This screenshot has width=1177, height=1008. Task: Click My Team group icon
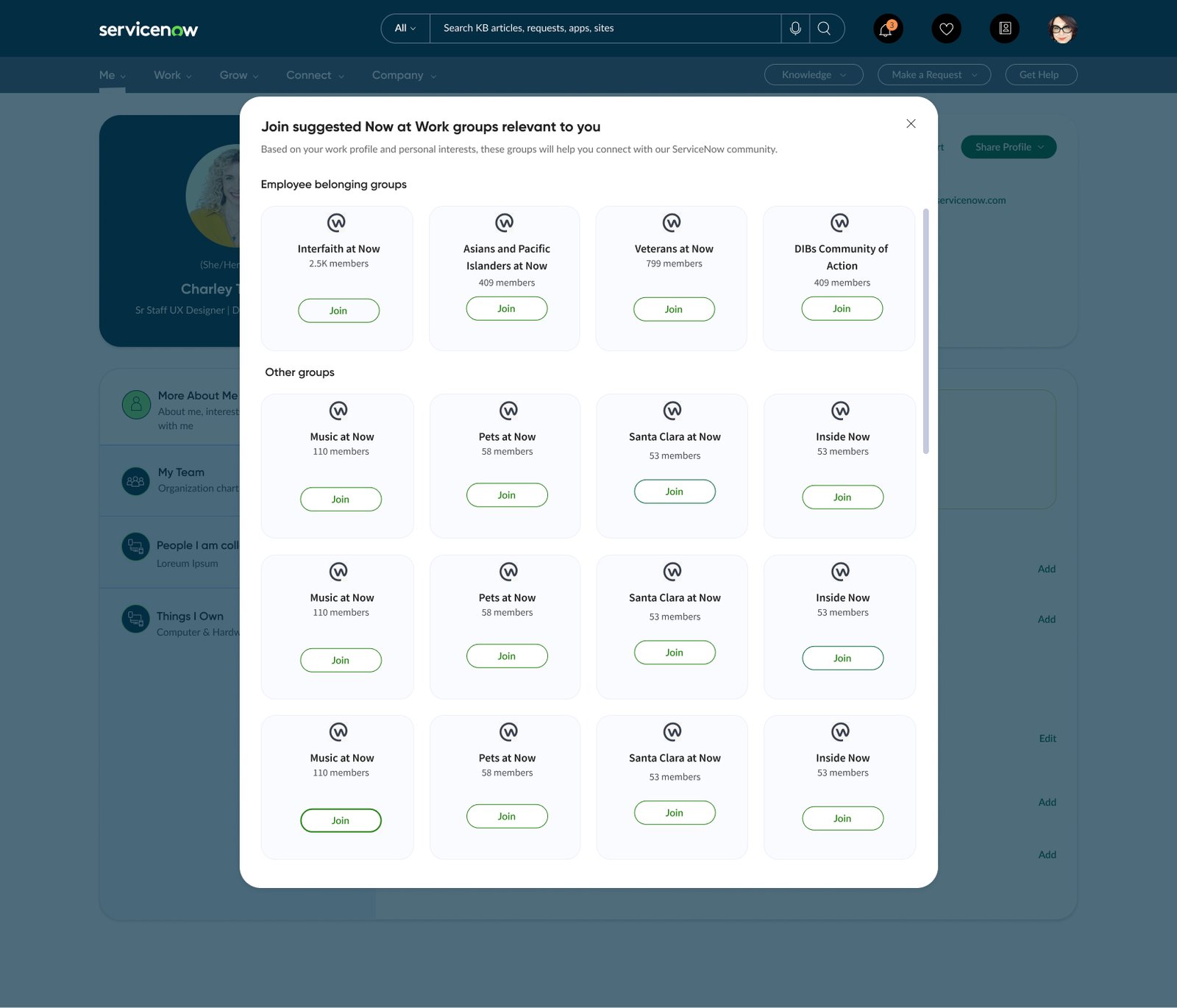click(135, 481)
